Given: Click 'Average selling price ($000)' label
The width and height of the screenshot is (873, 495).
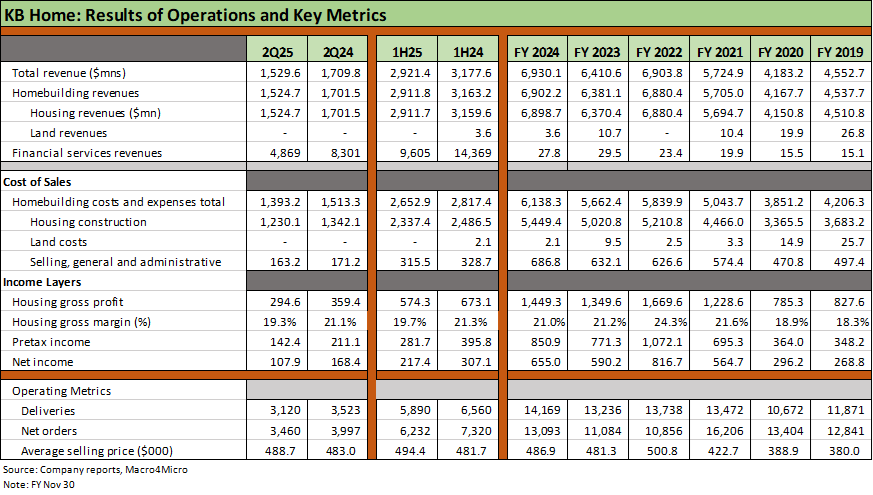Looking at the screenshot, I should click(x=97, y=452).
